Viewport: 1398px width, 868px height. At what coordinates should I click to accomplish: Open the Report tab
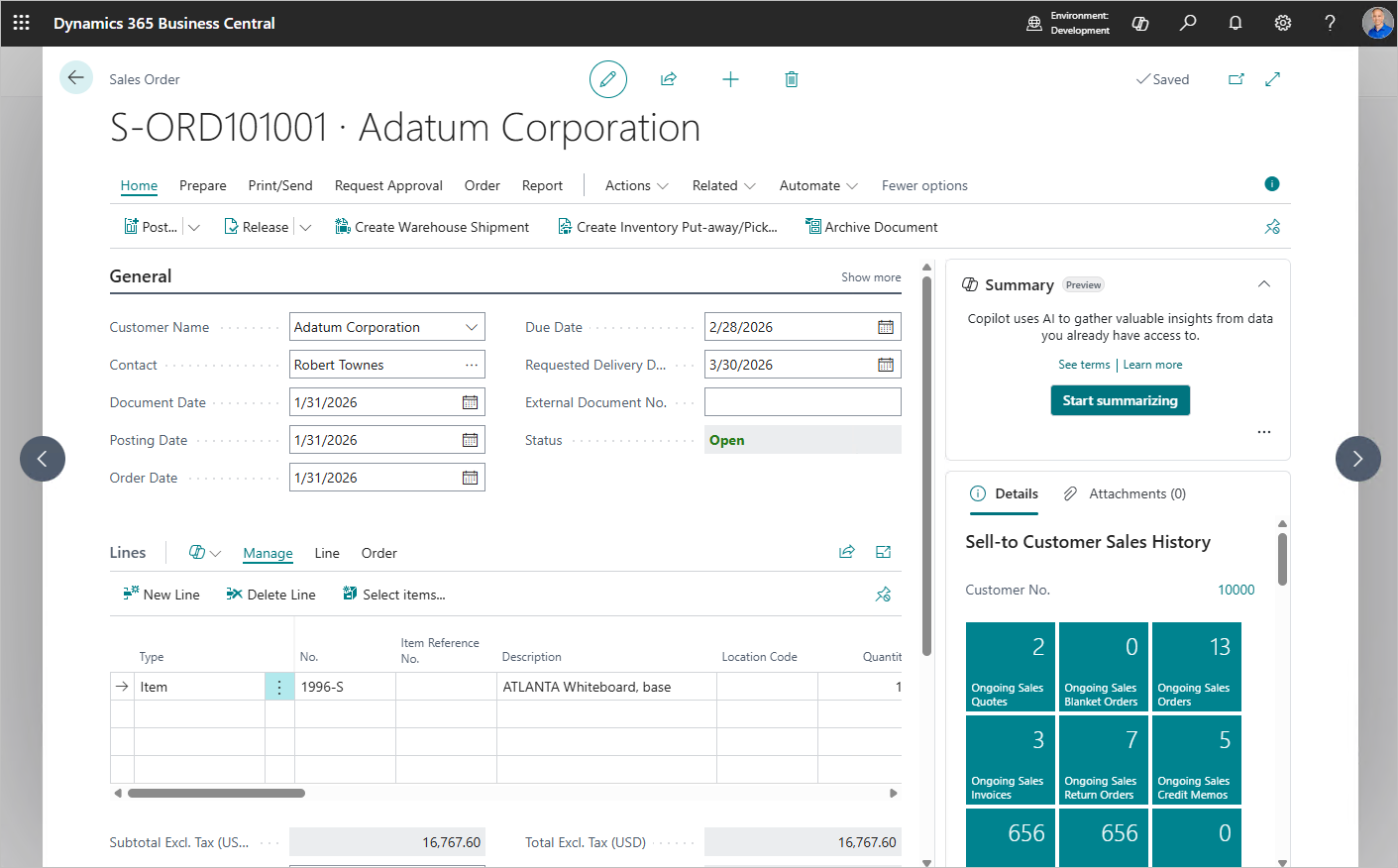(542, 185)
